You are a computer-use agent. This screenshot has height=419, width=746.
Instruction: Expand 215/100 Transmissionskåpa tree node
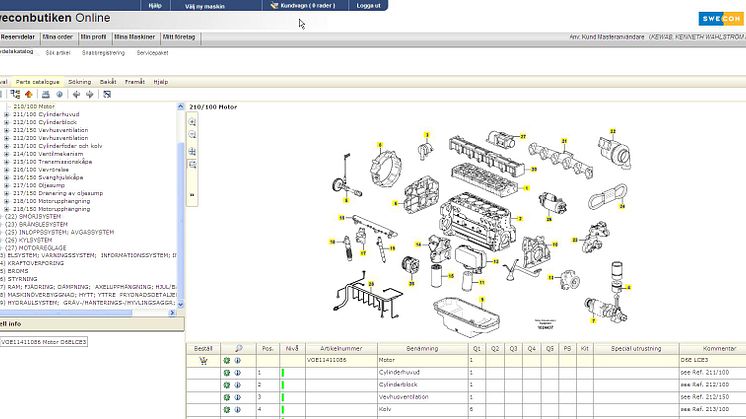pyautogui.click(x=6, y=162)
